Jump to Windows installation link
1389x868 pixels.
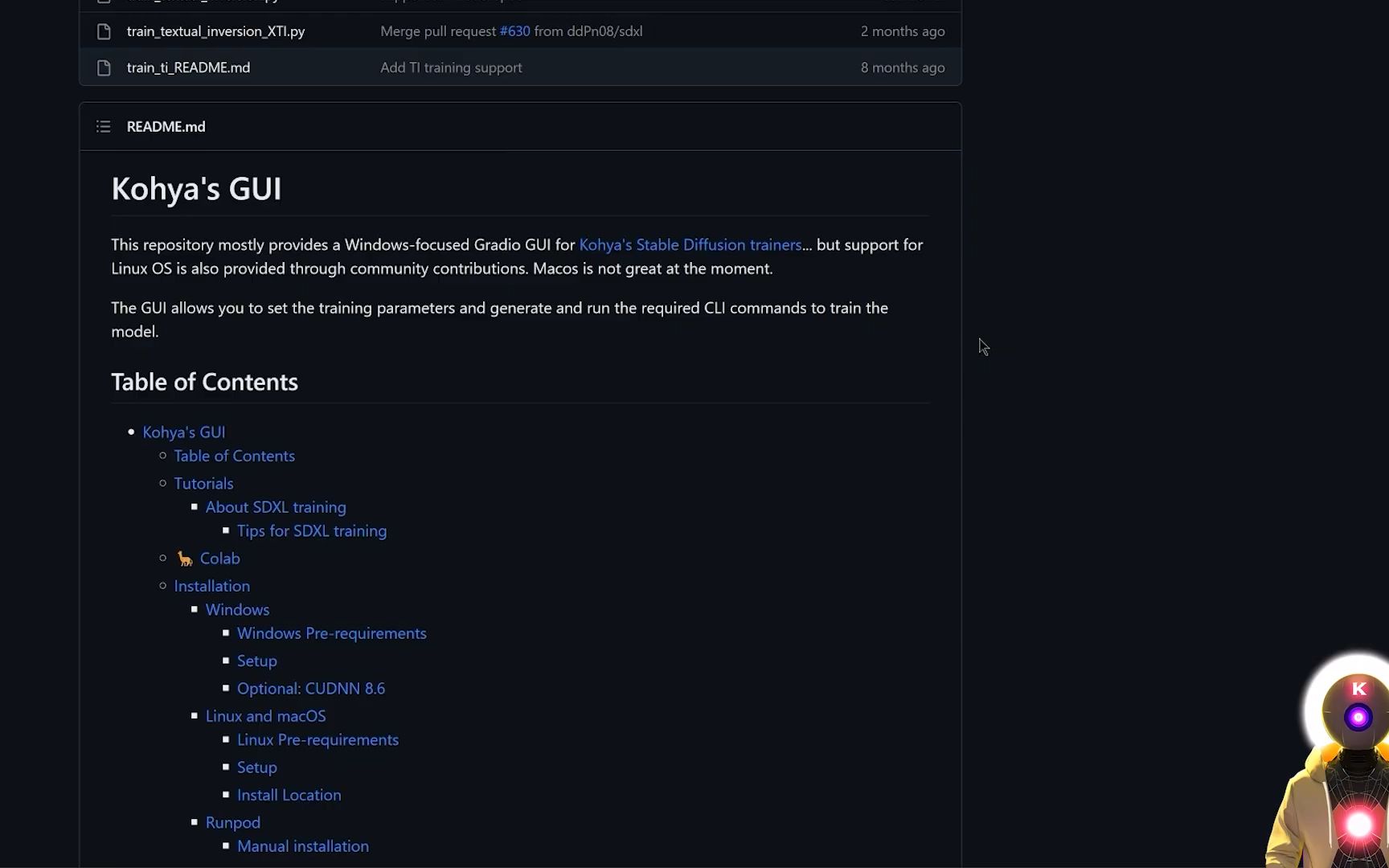point(237,609)
